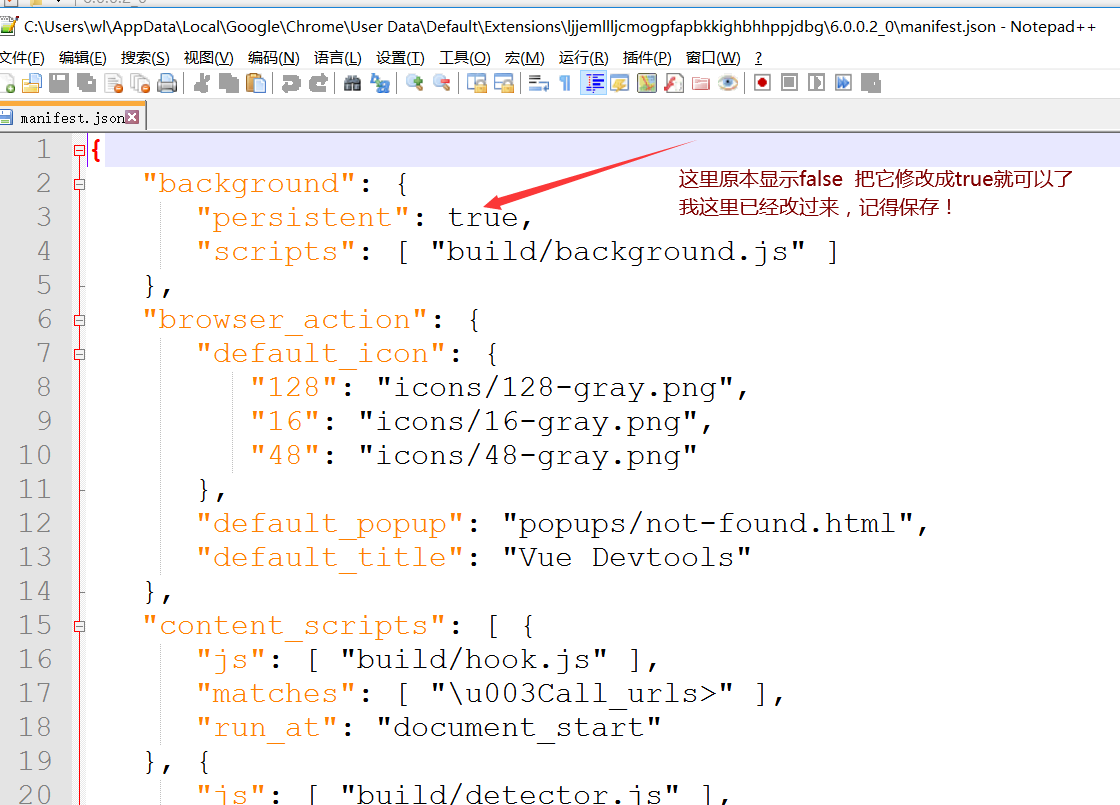
Task: Open the 宏(M) menu
Action: pyautogui.click(x=524, y=57)
